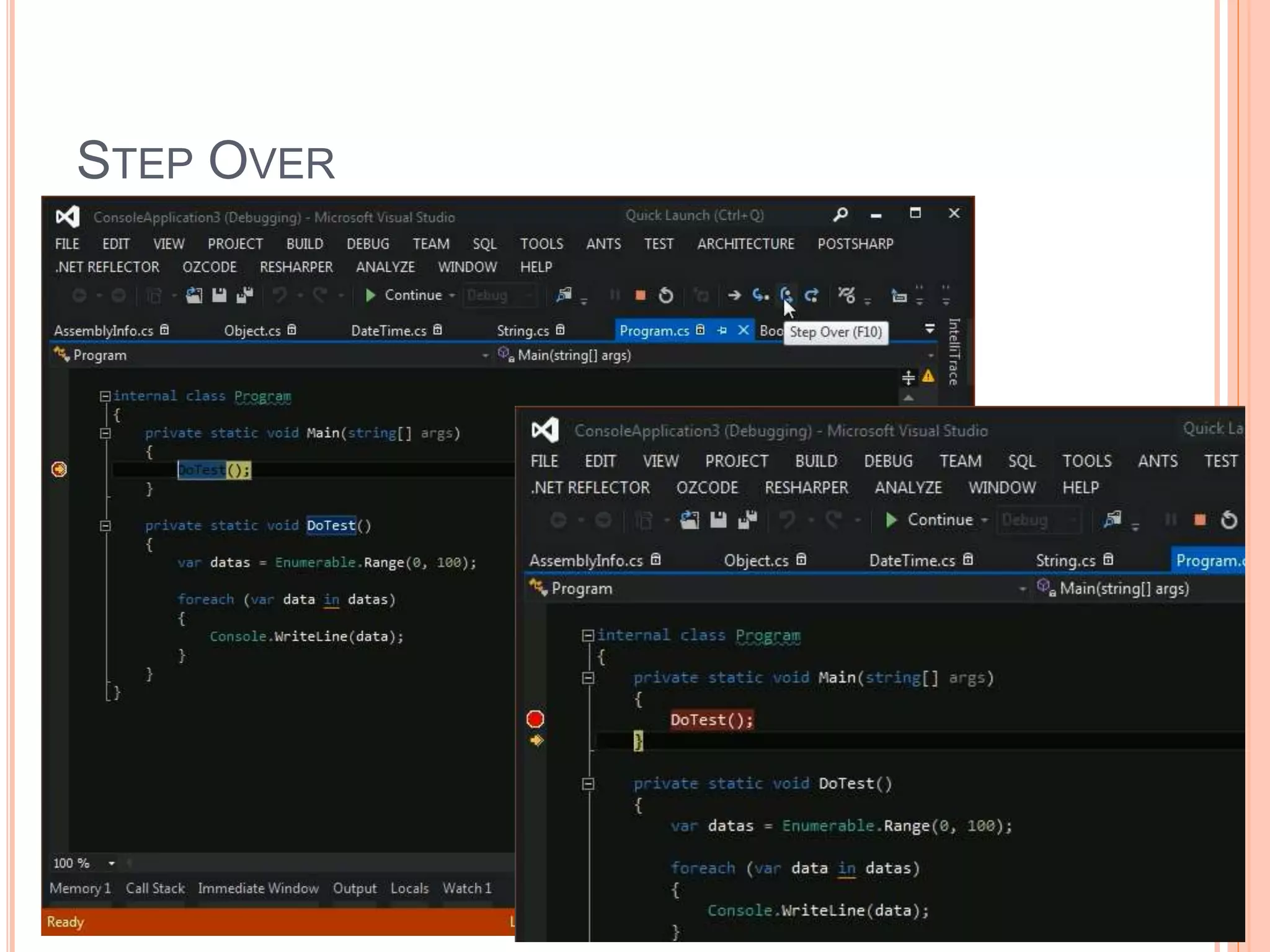Open Continue button dropdown arrow in front window
Image resolution: width=1270 pixels, height=952 pixels.
click(x=984, y=521)
